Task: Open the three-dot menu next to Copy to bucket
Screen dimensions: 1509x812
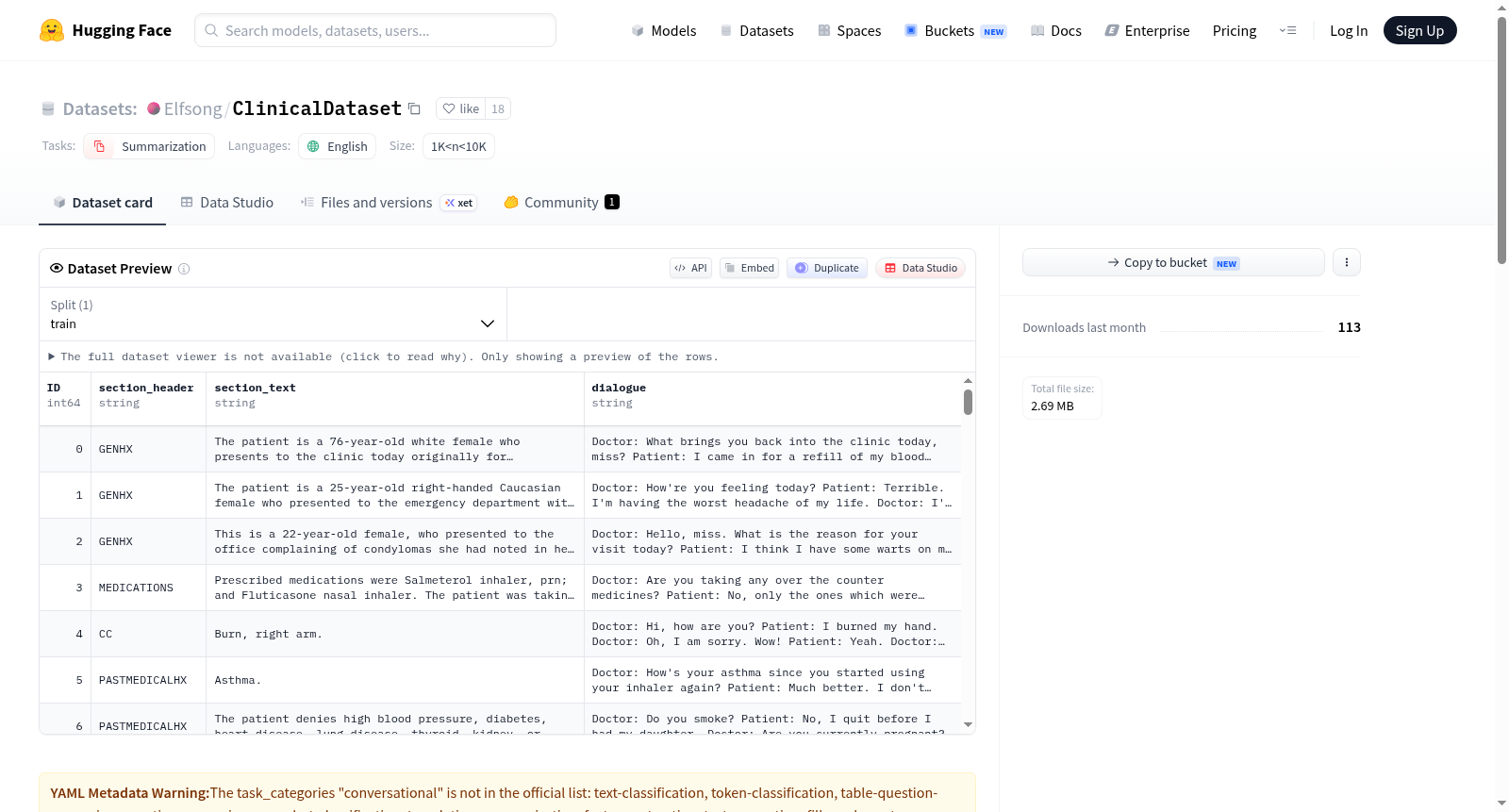Action: pyautogui.click(x=1347, y=262)
